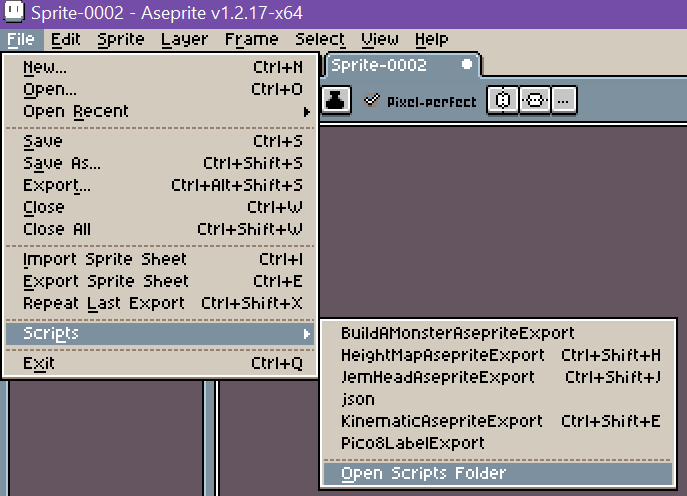687x496 pixels.
Task: Select the ink type icon in toolbar
Action: coord(336,100)
